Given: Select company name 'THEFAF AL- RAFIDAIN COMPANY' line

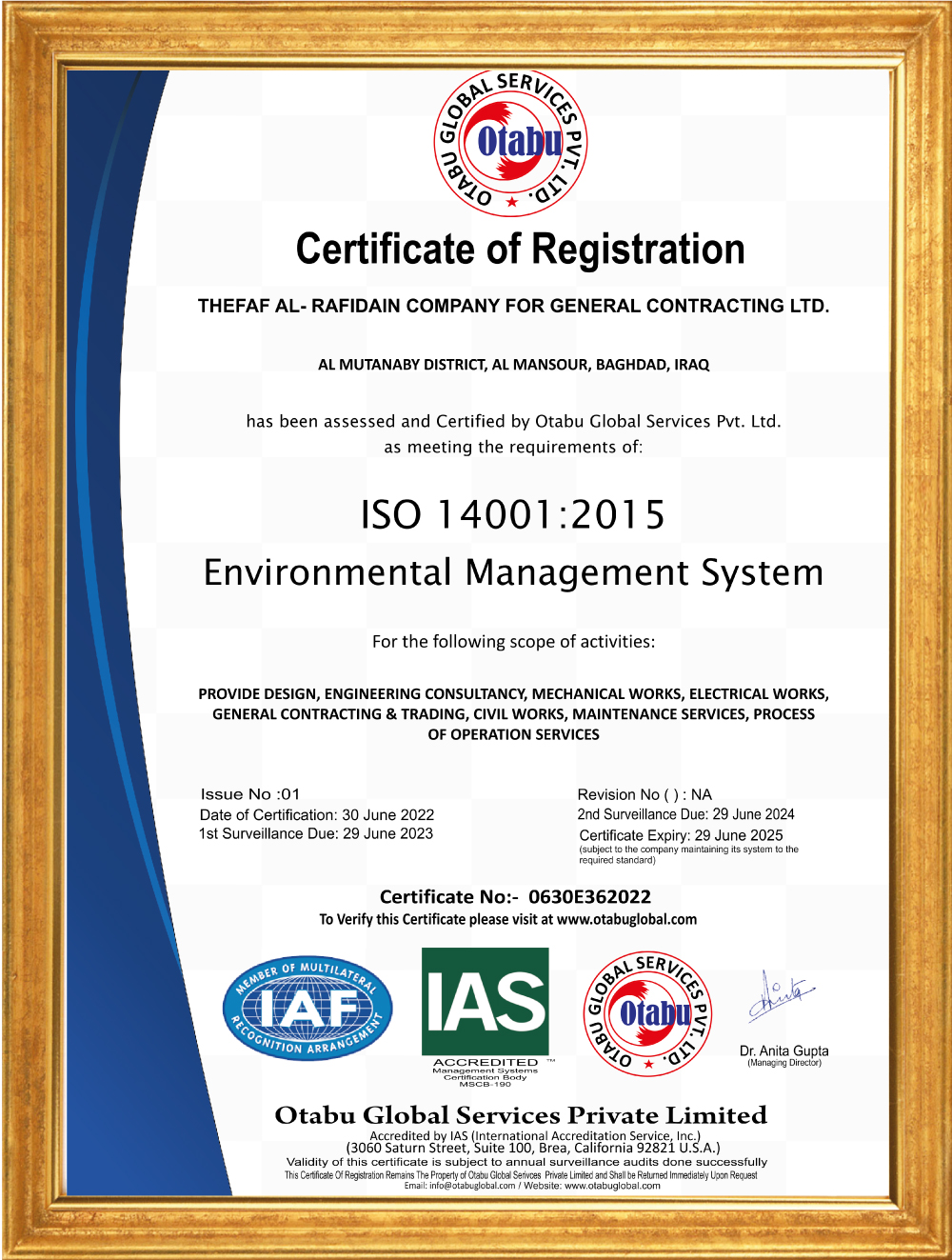Looking at the screenshot, I should (x=514, y=306).
